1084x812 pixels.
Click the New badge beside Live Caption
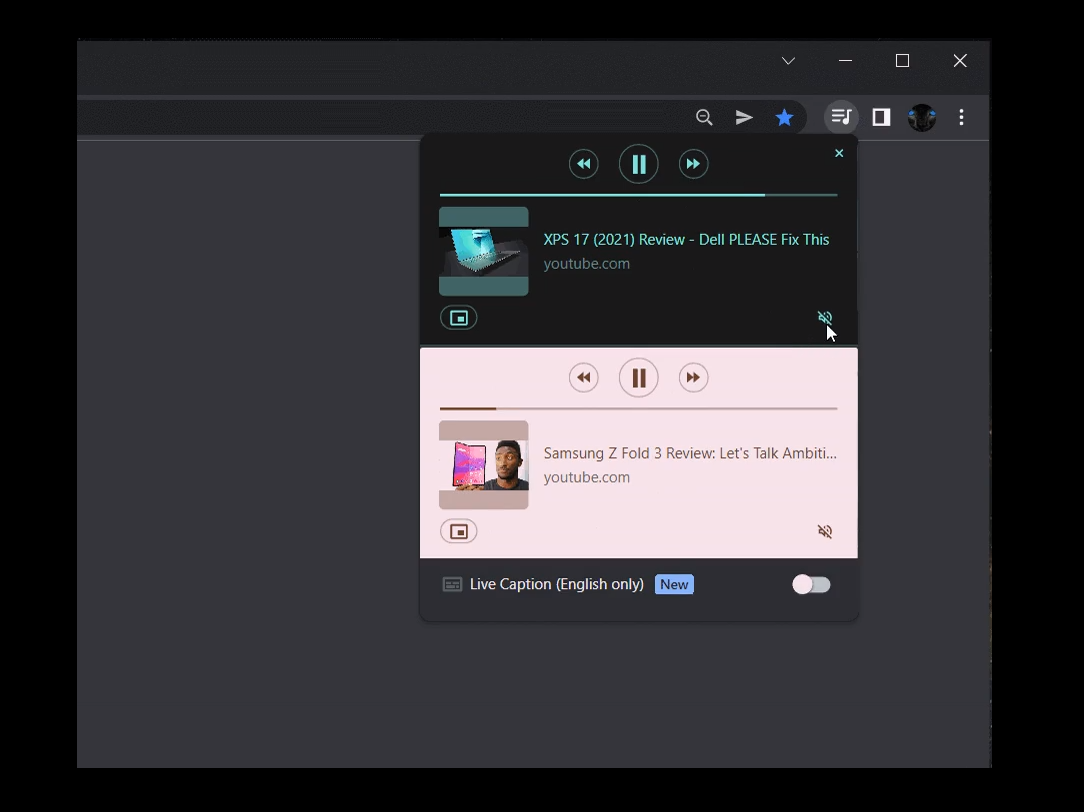point(674,585)
